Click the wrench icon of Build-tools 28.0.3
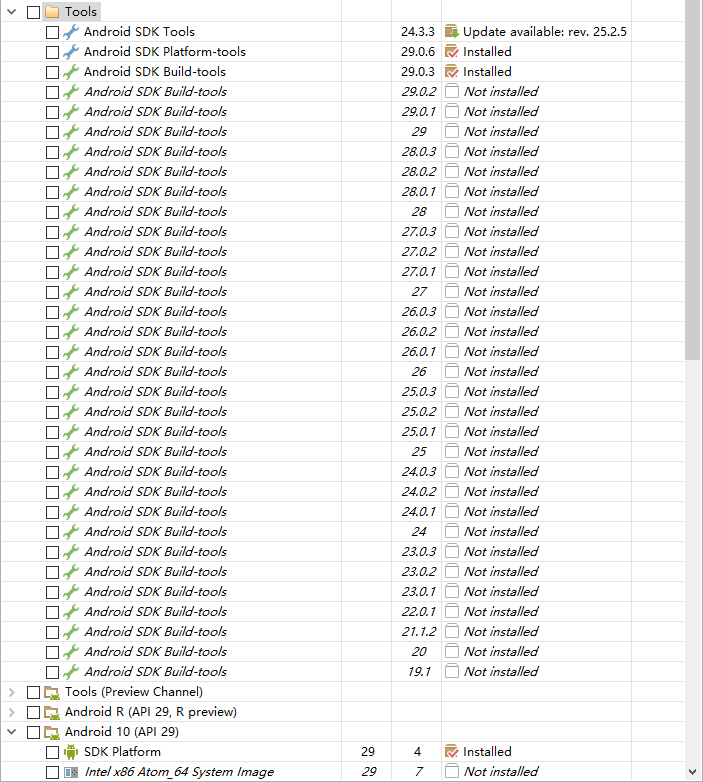Screen dimensions: 703x782 71,152
